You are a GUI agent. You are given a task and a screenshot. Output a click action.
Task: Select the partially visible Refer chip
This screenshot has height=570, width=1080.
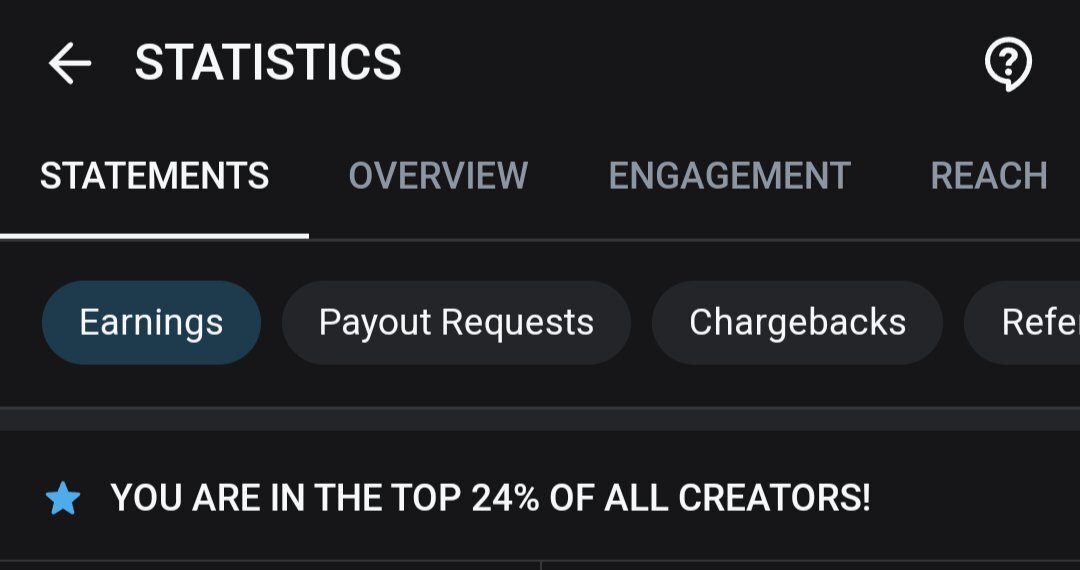tap(1030, 323)
